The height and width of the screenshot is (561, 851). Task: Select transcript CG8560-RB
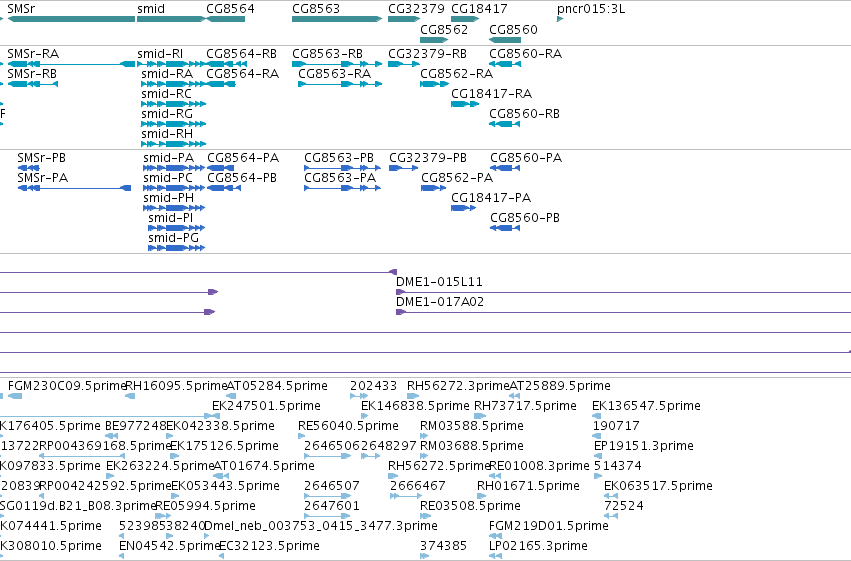(524, 114)
